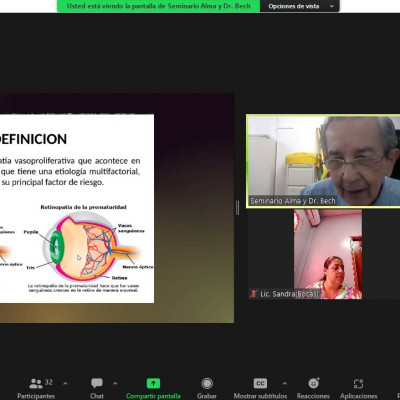Toggle Mostrar subtítulos CC icon
The height and width of the screenshot is (400, 400).
pos(260,383)
